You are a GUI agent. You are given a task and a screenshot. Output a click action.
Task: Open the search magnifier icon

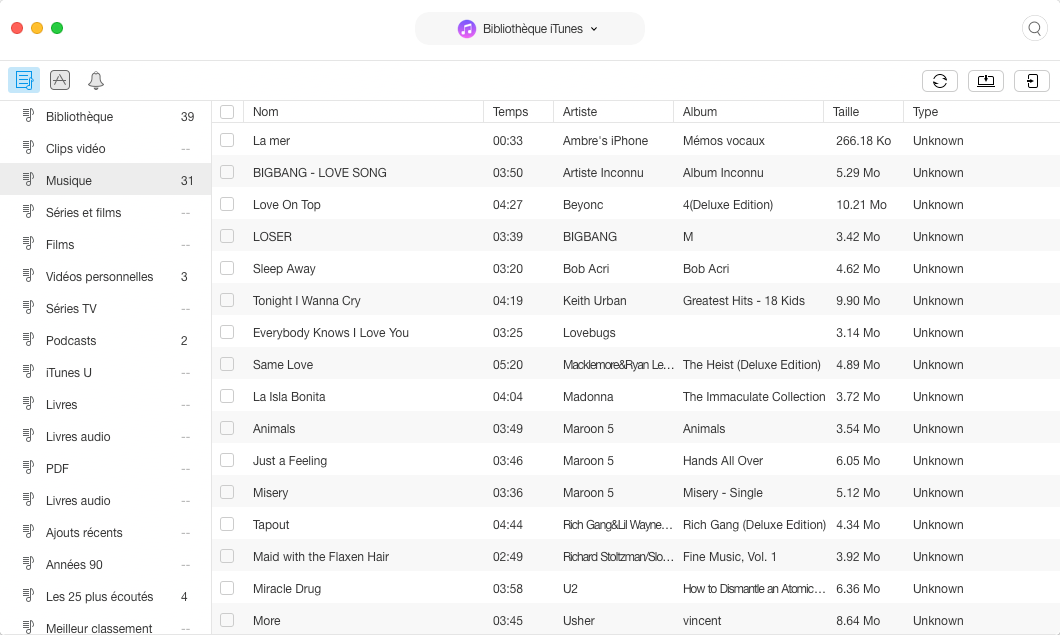(x=1034, y=28)
